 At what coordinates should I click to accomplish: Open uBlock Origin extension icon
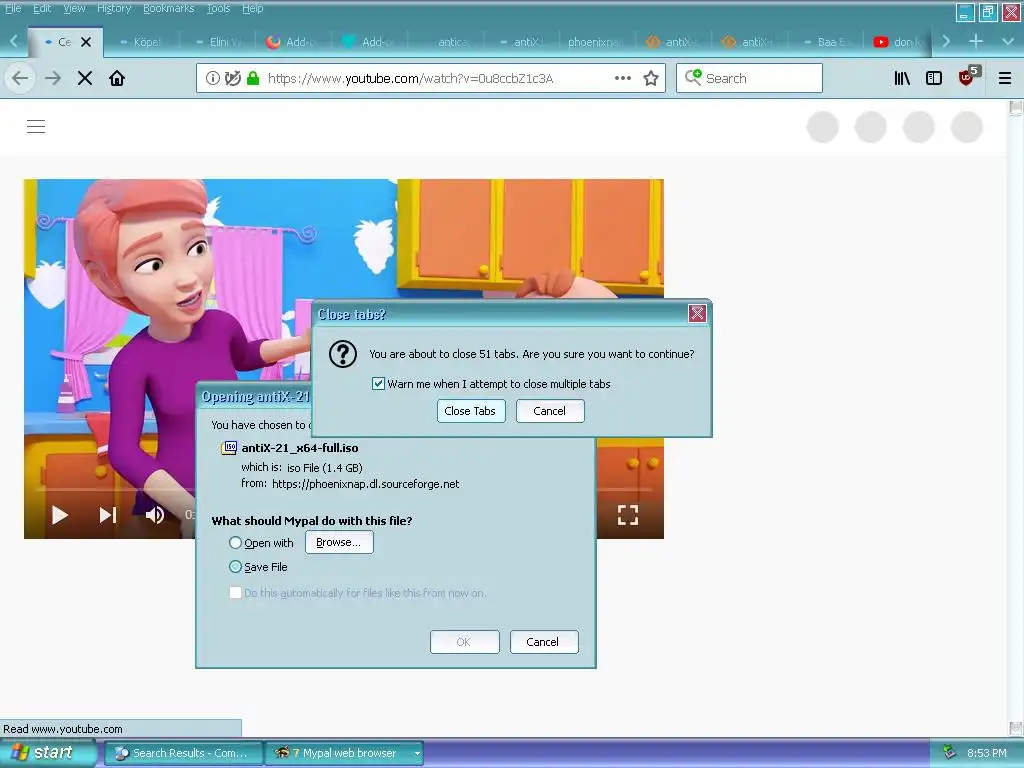(968, 77)
